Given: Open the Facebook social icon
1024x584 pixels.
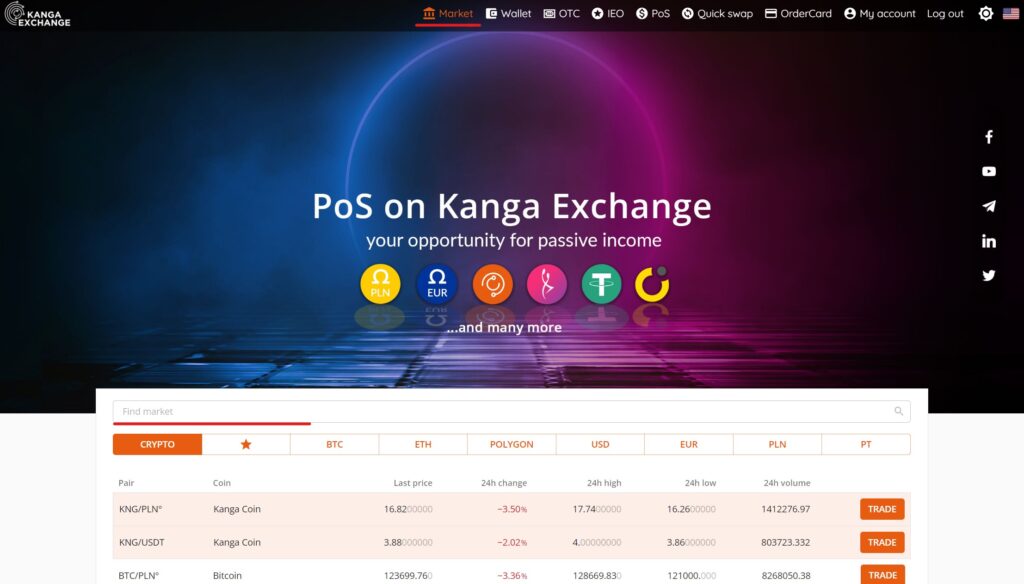Looking at the screenshot, I should [x=989, y=137].
